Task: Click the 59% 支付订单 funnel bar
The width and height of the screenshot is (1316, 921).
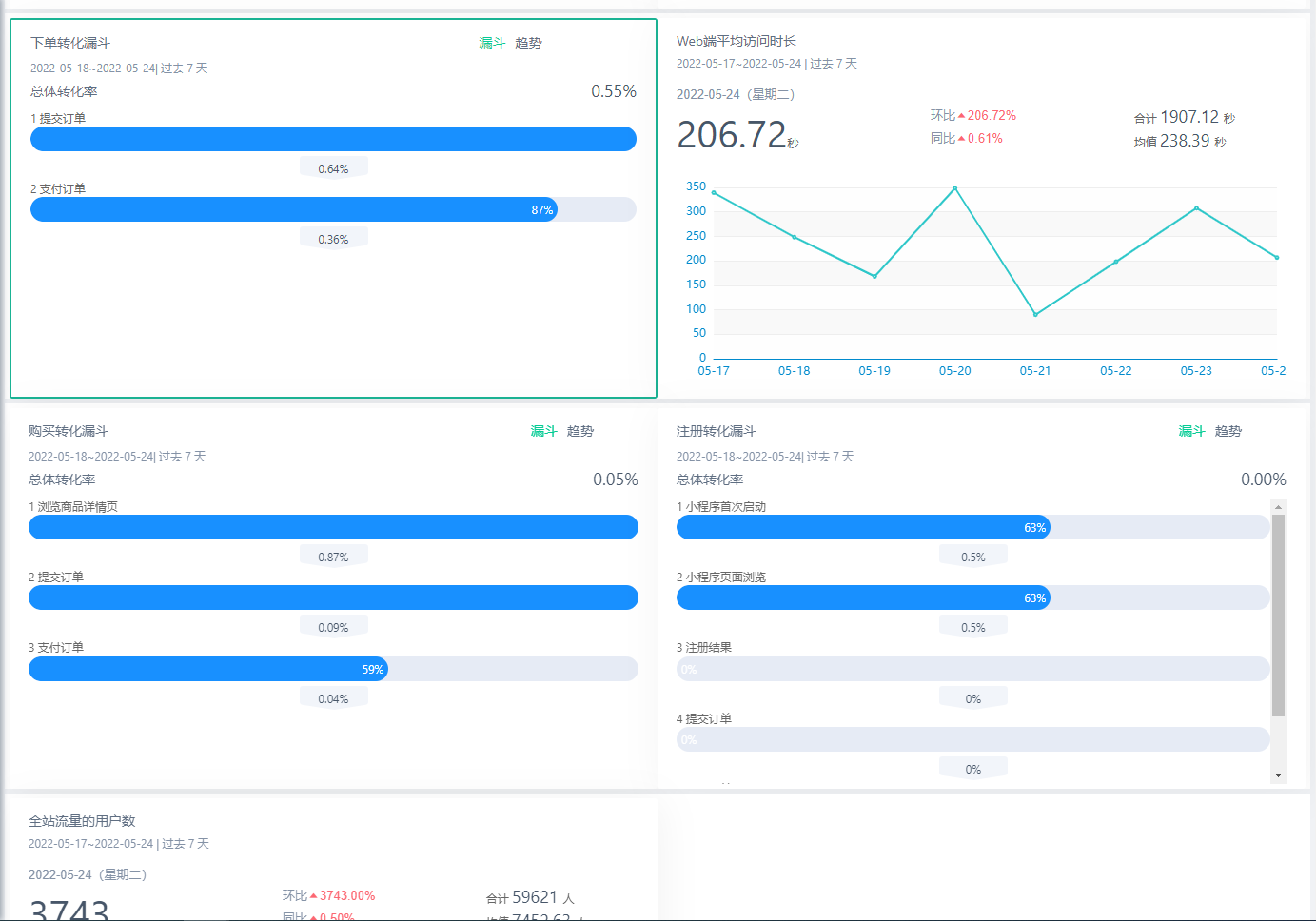Action: click(x=207, y=669)
